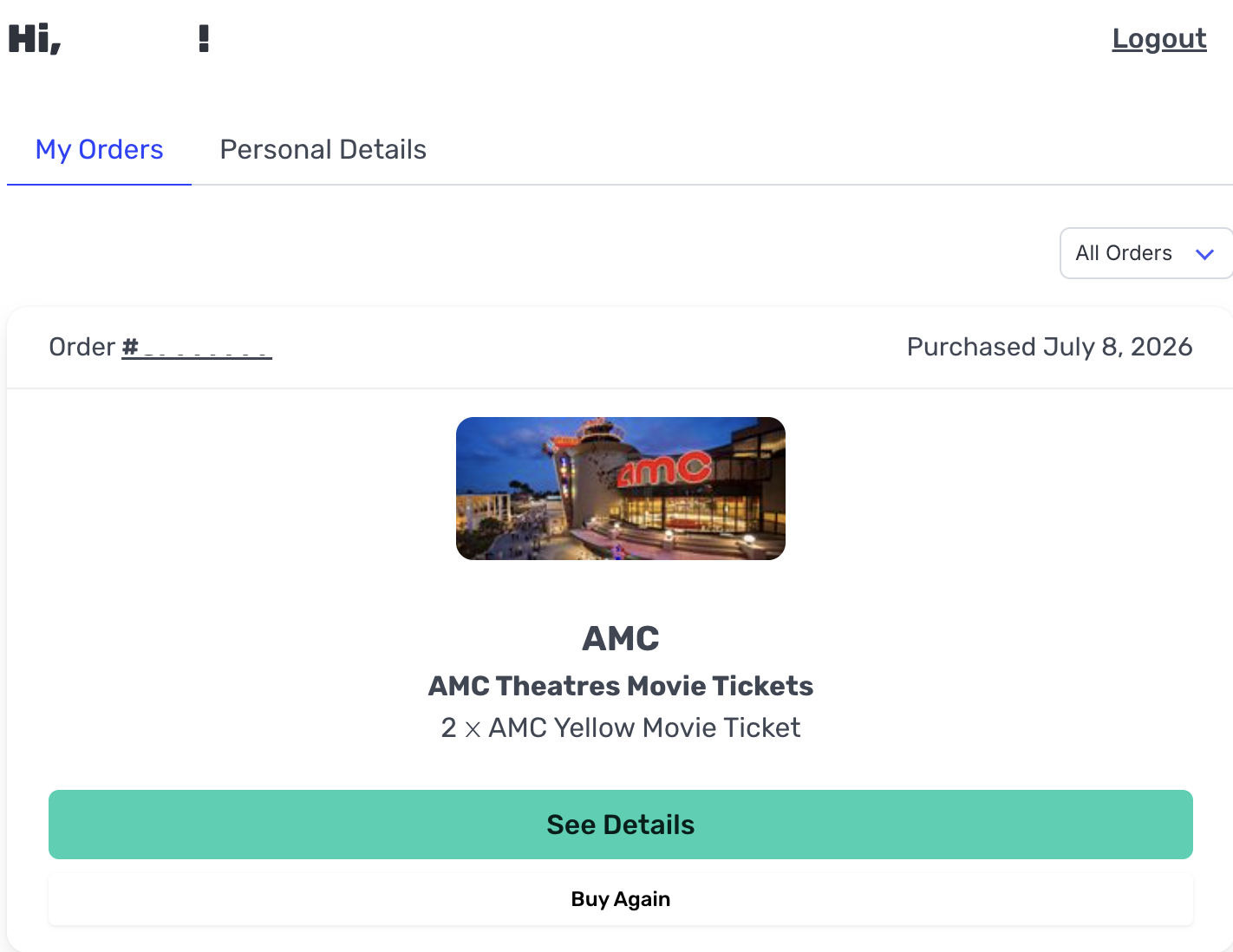
Task: Open the All Orders filter dropdown
Action: 1145,253
